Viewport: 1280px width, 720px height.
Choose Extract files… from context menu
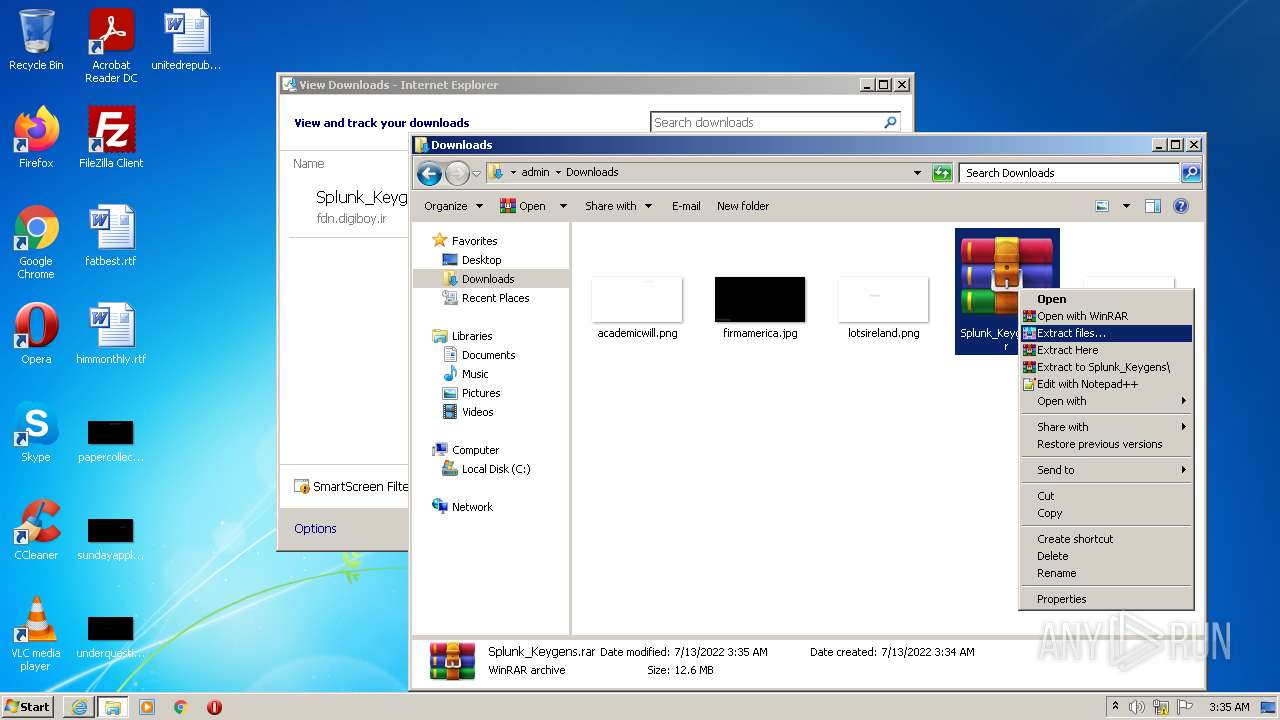coord(1106,333)
